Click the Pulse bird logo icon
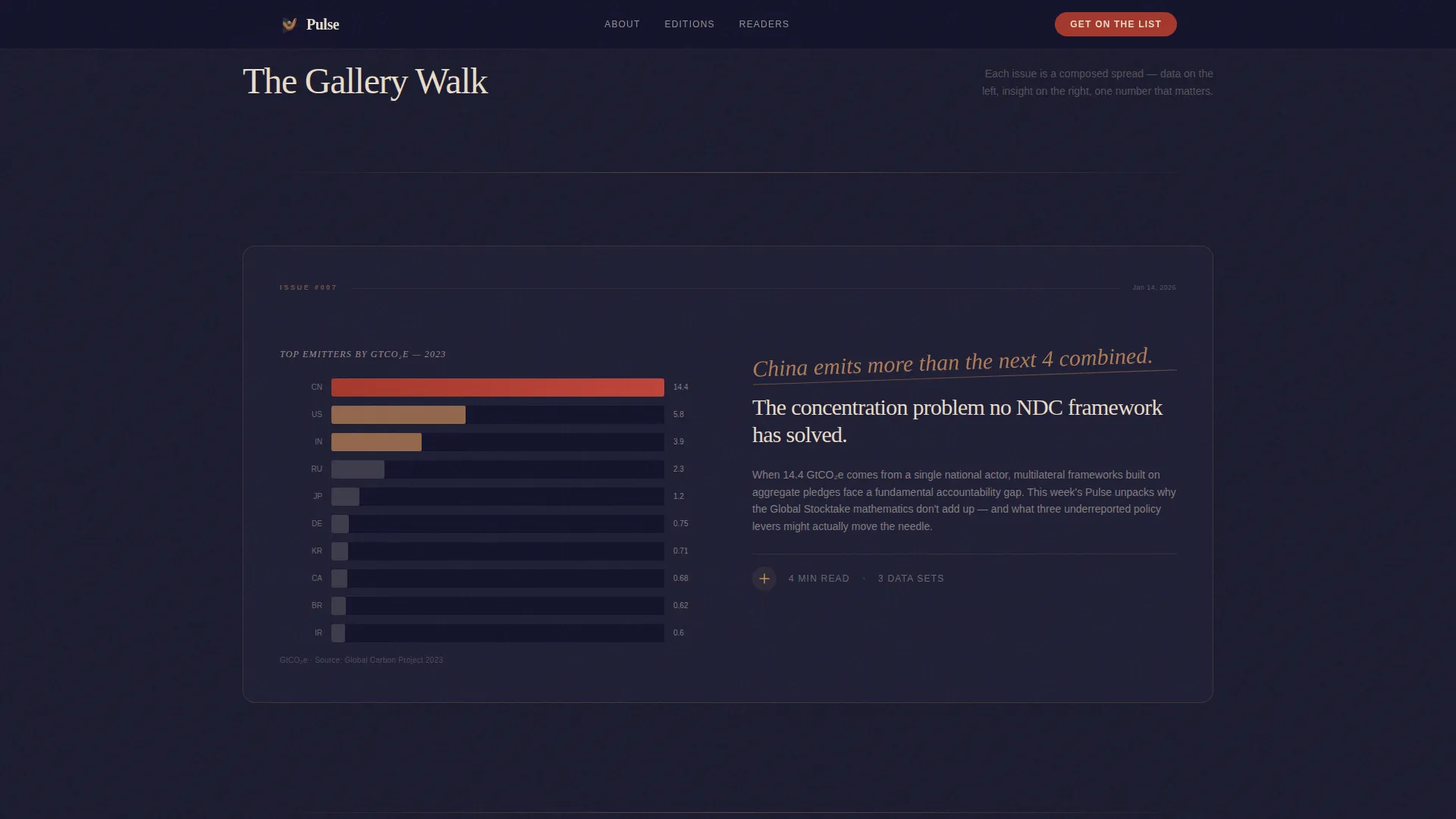Viewport: 1456px width, 819px height. pos(289,24)
